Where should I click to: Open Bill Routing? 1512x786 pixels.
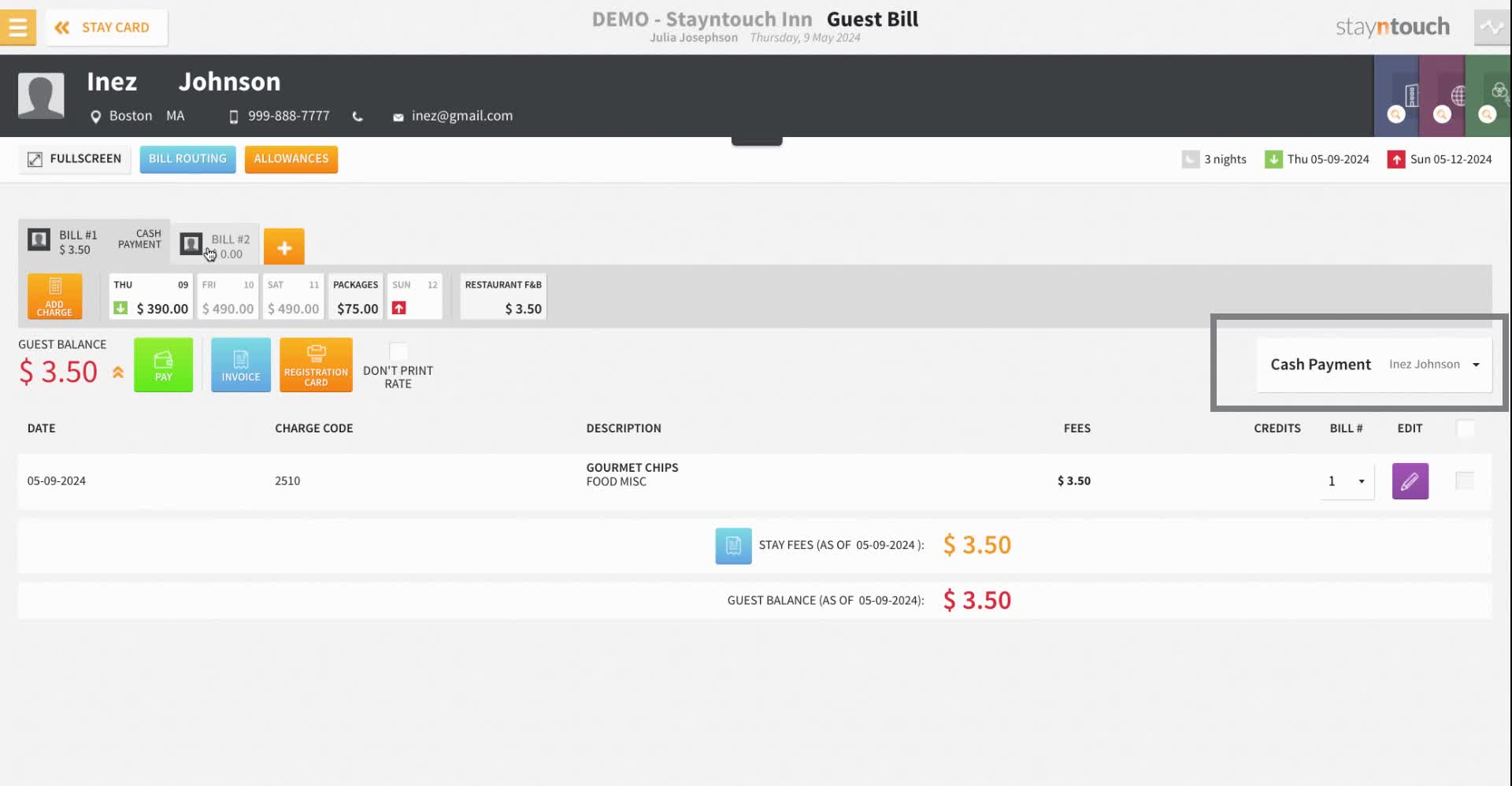tap(187, 159)
